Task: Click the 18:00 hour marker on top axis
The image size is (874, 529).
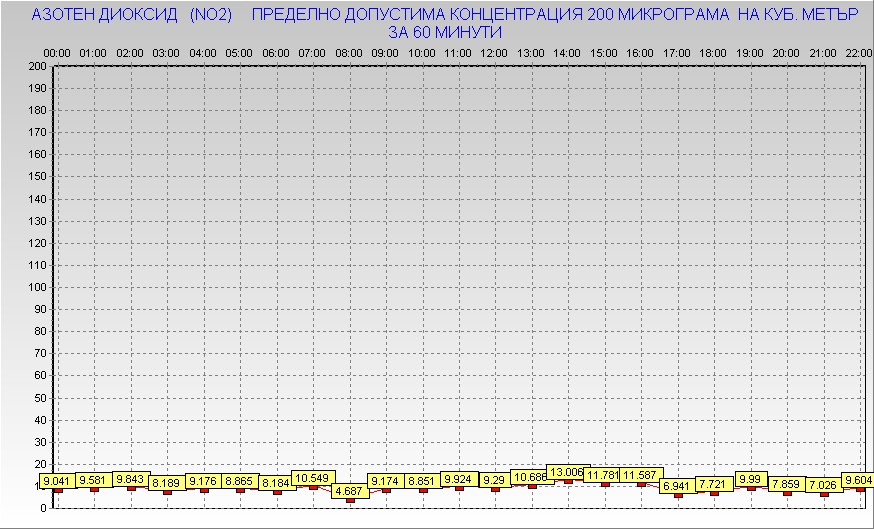Action: pyautogui.click(x=713, y=52)
